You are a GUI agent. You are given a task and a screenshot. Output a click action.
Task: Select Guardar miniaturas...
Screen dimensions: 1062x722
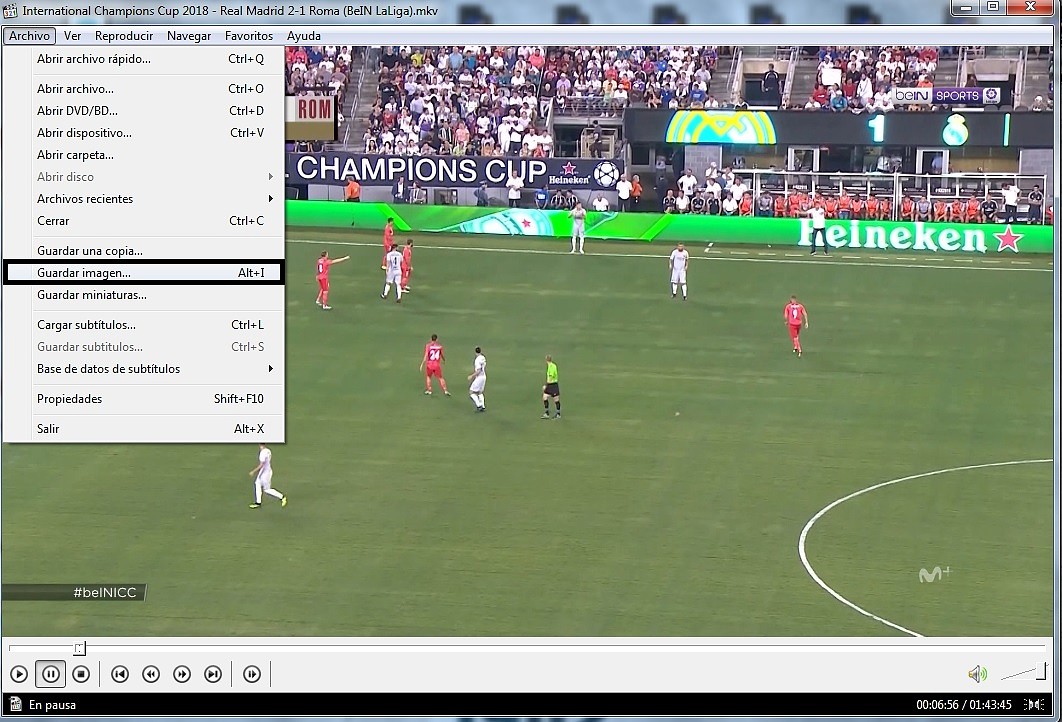click(x=144, y=295)
